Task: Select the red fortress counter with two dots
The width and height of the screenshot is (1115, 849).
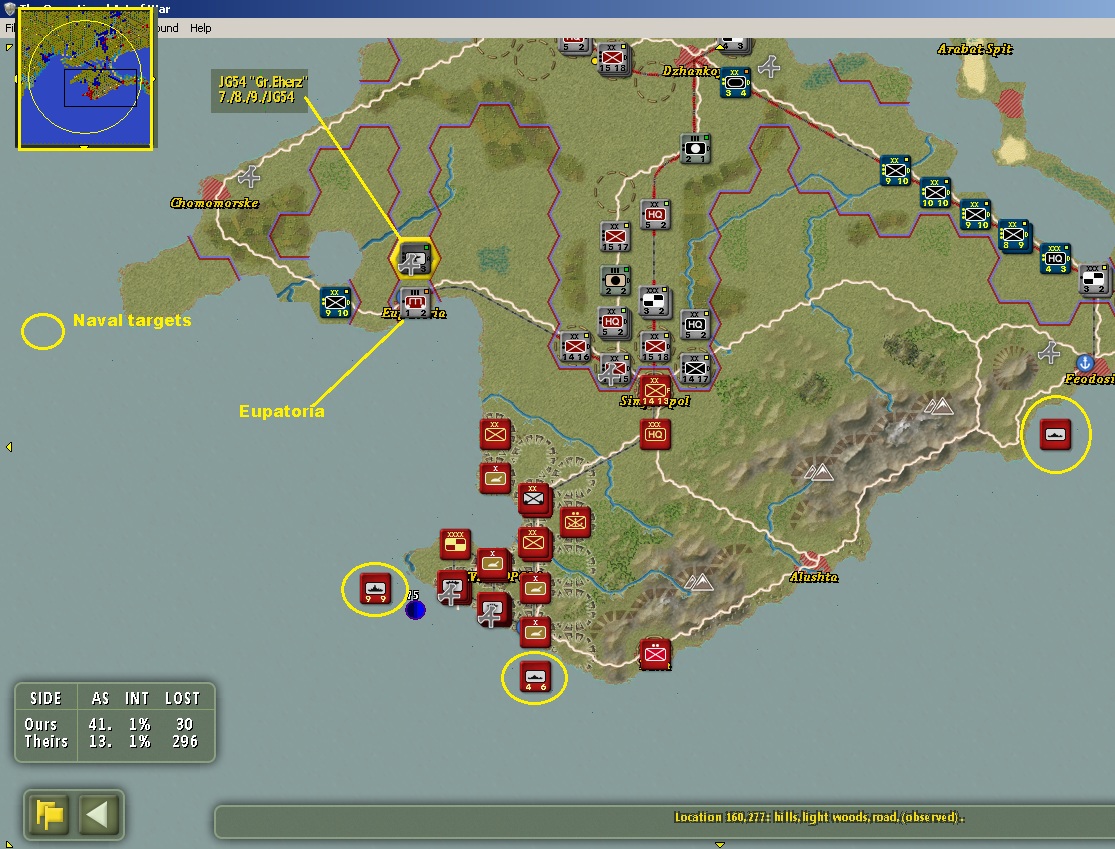Action: click(x=575, y=523)
